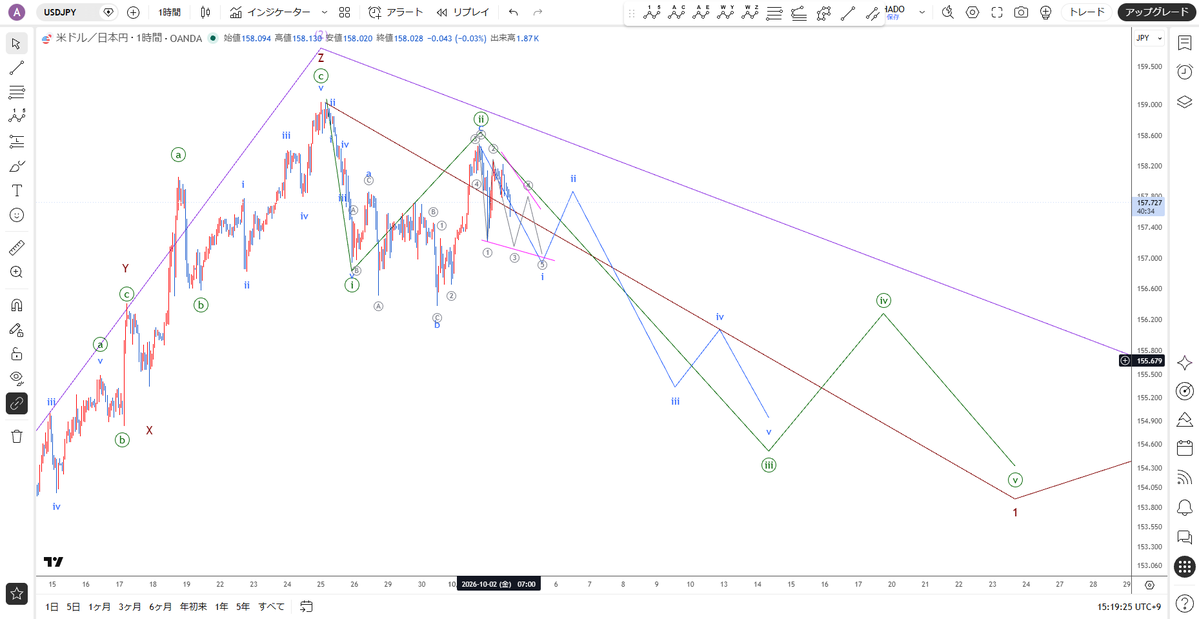Select the 1ヶ月 date range
Screen dimensions: 1199x619
[x=99, y=607]
